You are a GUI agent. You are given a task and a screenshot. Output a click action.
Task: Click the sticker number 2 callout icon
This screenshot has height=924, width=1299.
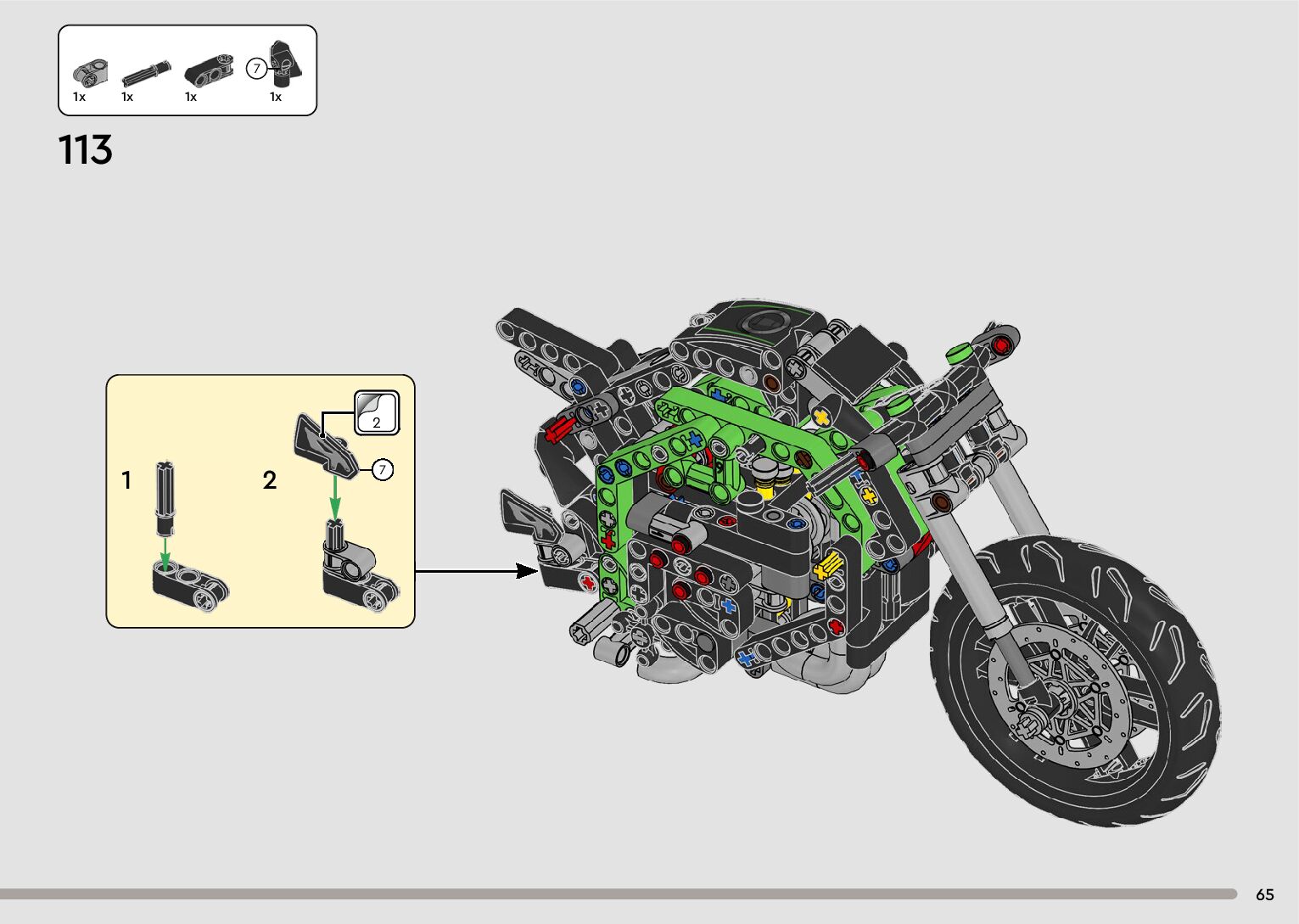[377, 413]
